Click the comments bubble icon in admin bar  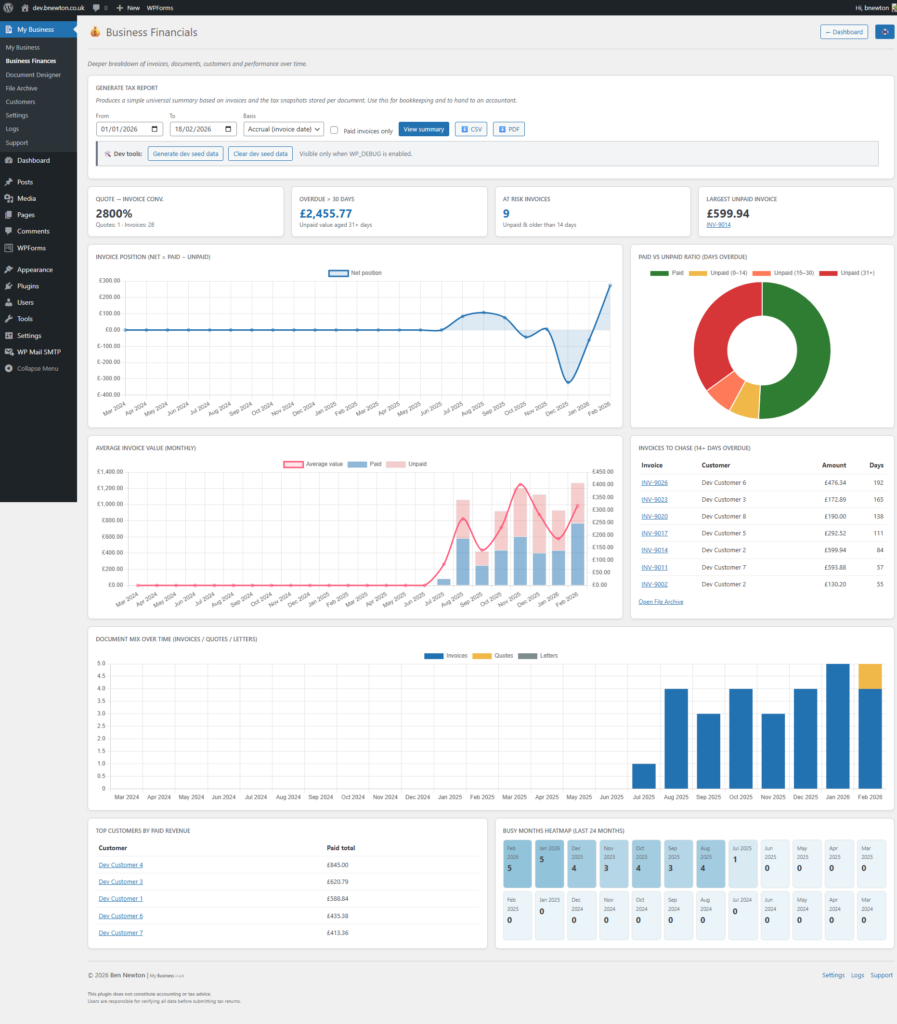tap(95, 7)
